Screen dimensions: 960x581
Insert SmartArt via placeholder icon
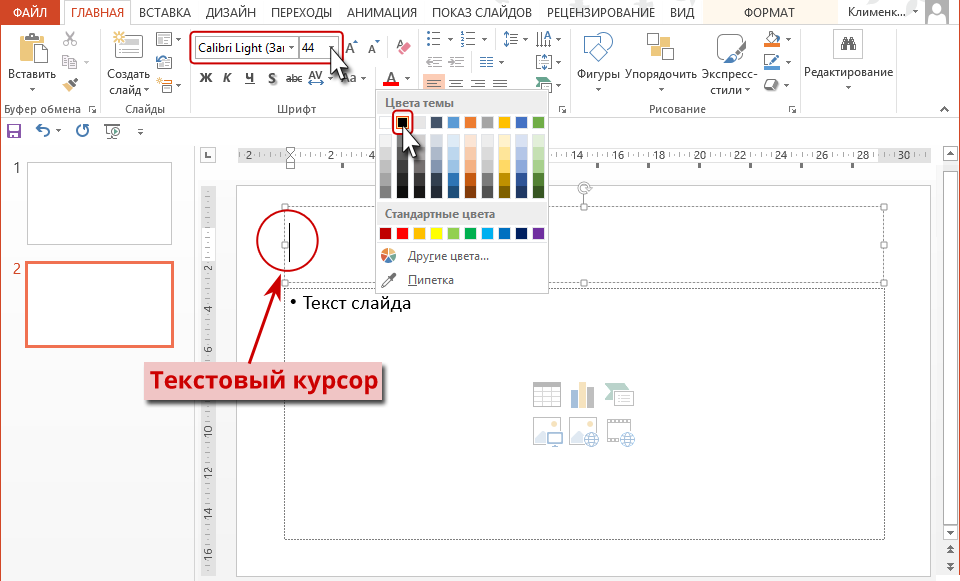pos(619,395)
